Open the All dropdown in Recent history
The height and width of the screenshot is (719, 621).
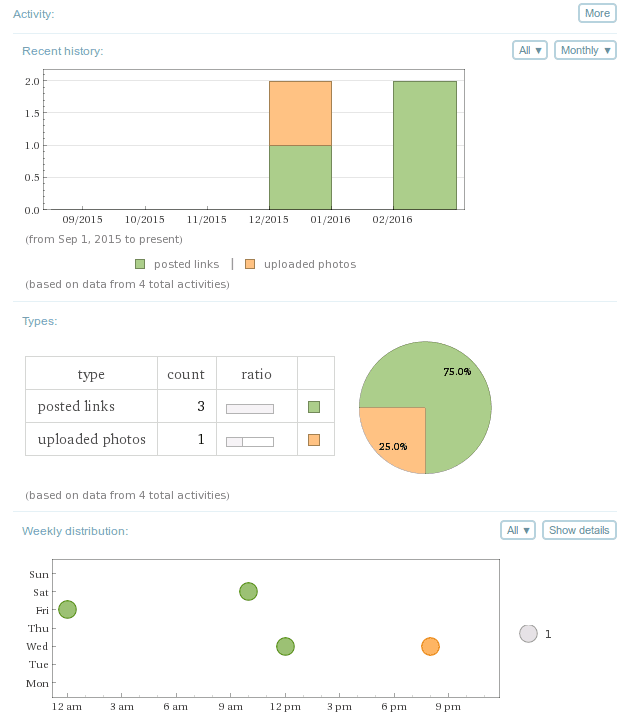tap(529, 50)
